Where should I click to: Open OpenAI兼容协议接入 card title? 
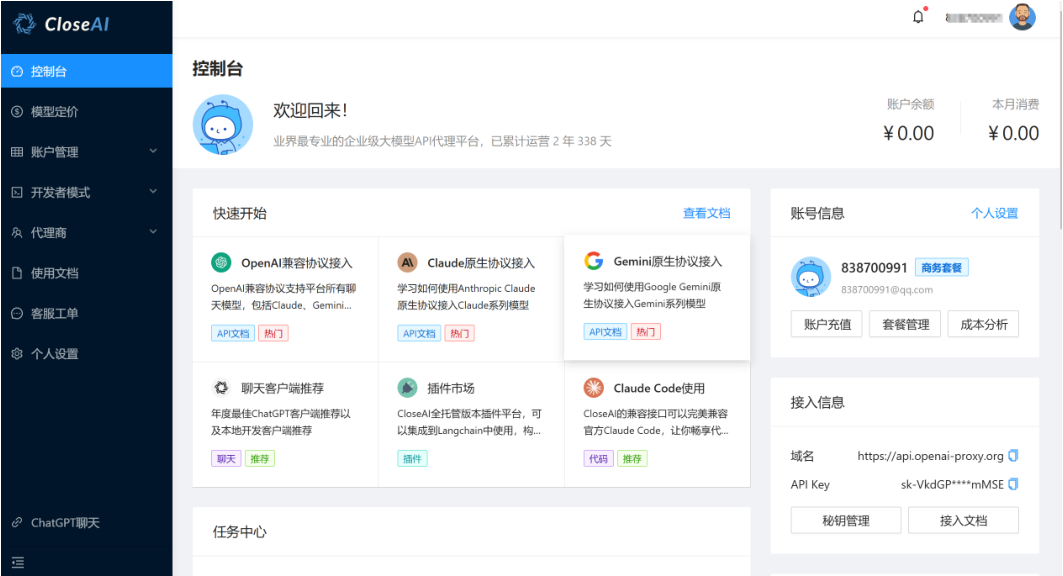296,263
